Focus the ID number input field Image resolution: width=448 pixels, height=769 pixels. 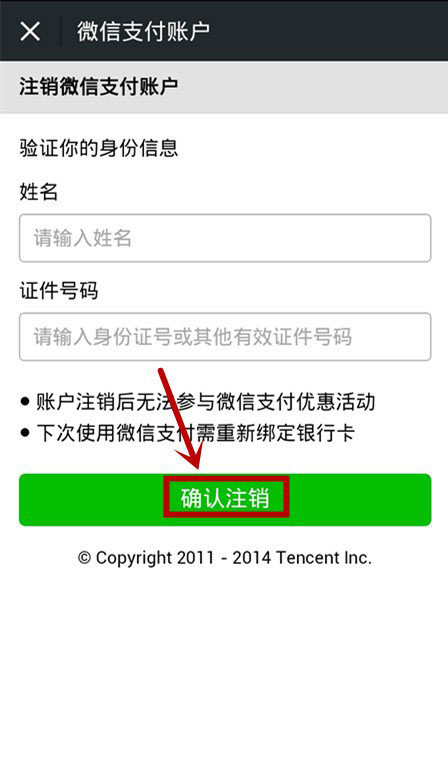(225, 337)
